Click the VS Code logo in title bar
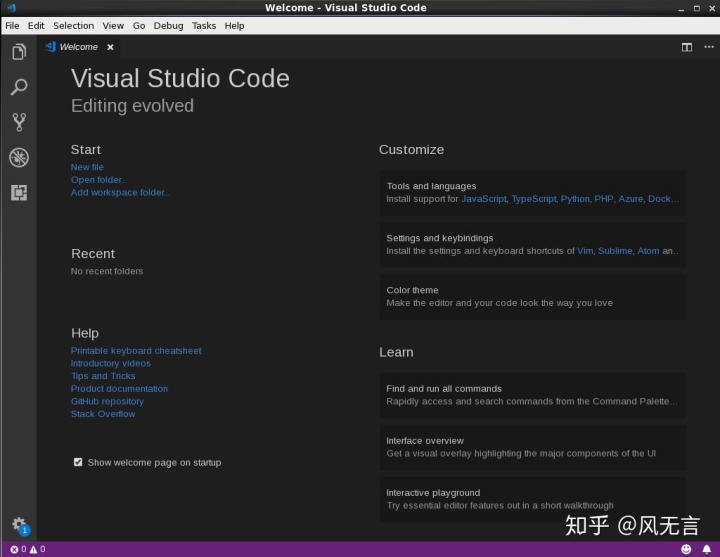 tap(12, 8)
